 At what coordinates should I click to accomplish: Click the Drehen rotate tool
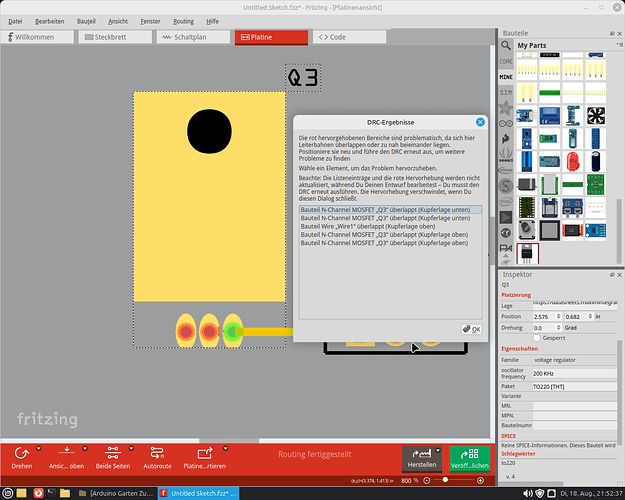[x=22, y=458]
